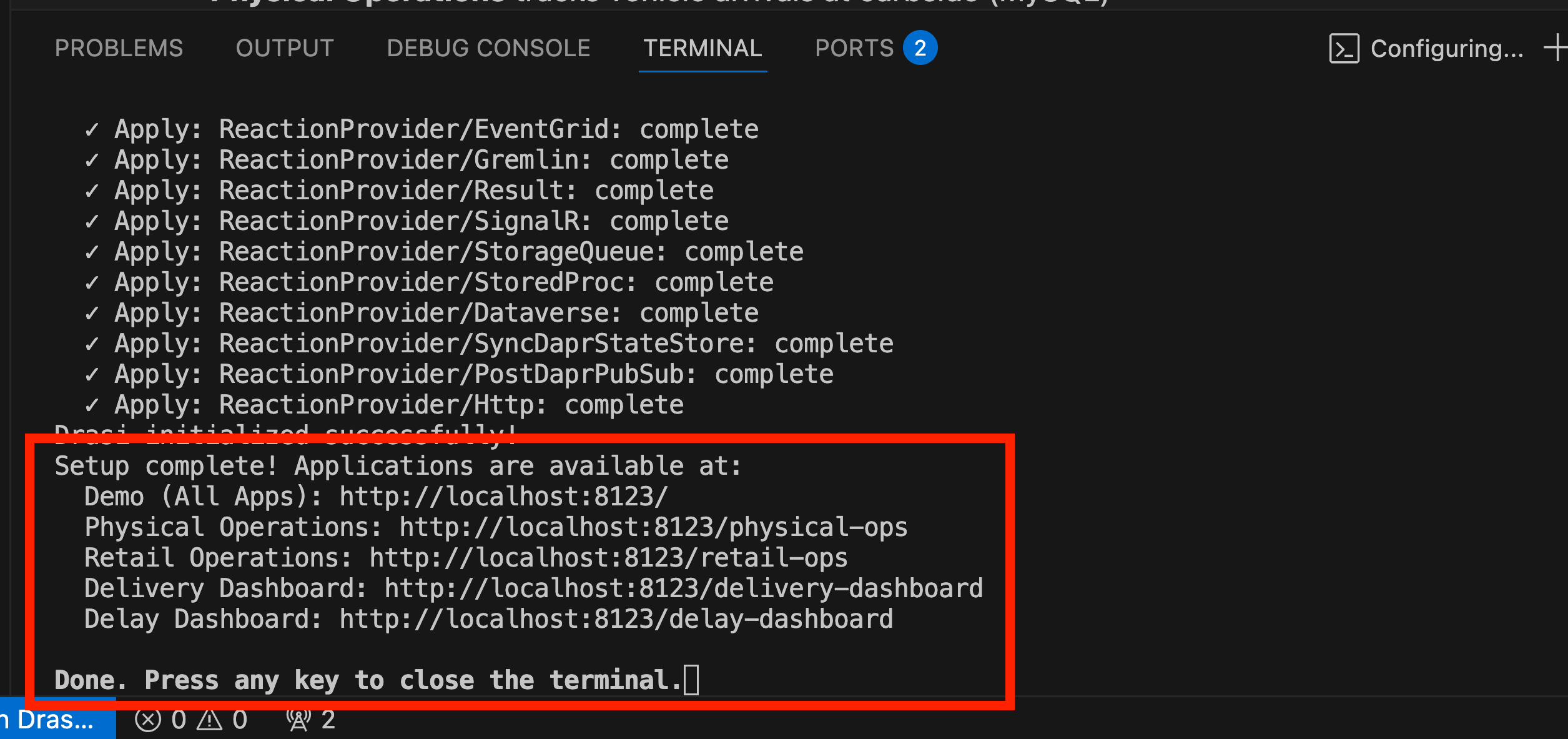Open the Delivery Dashboard URL

(x=684, y=587)
